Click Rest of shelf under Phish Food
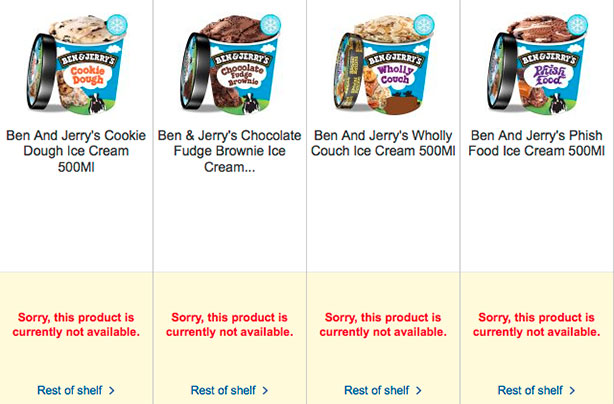The width and height of the screenshot is (614, 404). click(530, 390)
